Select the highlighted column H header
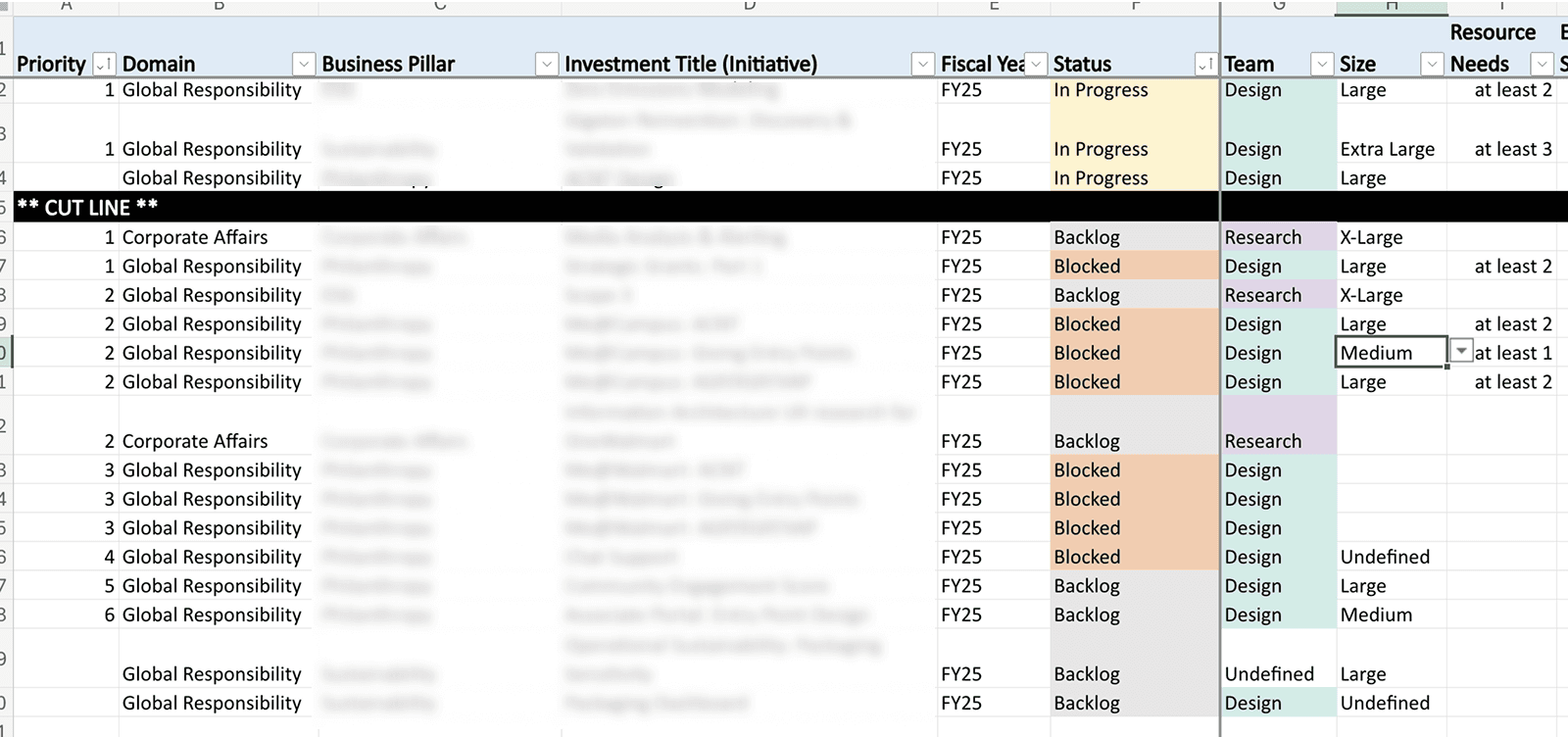The height and width of the screenshot is (737, 1568). tap(1392, 7)
